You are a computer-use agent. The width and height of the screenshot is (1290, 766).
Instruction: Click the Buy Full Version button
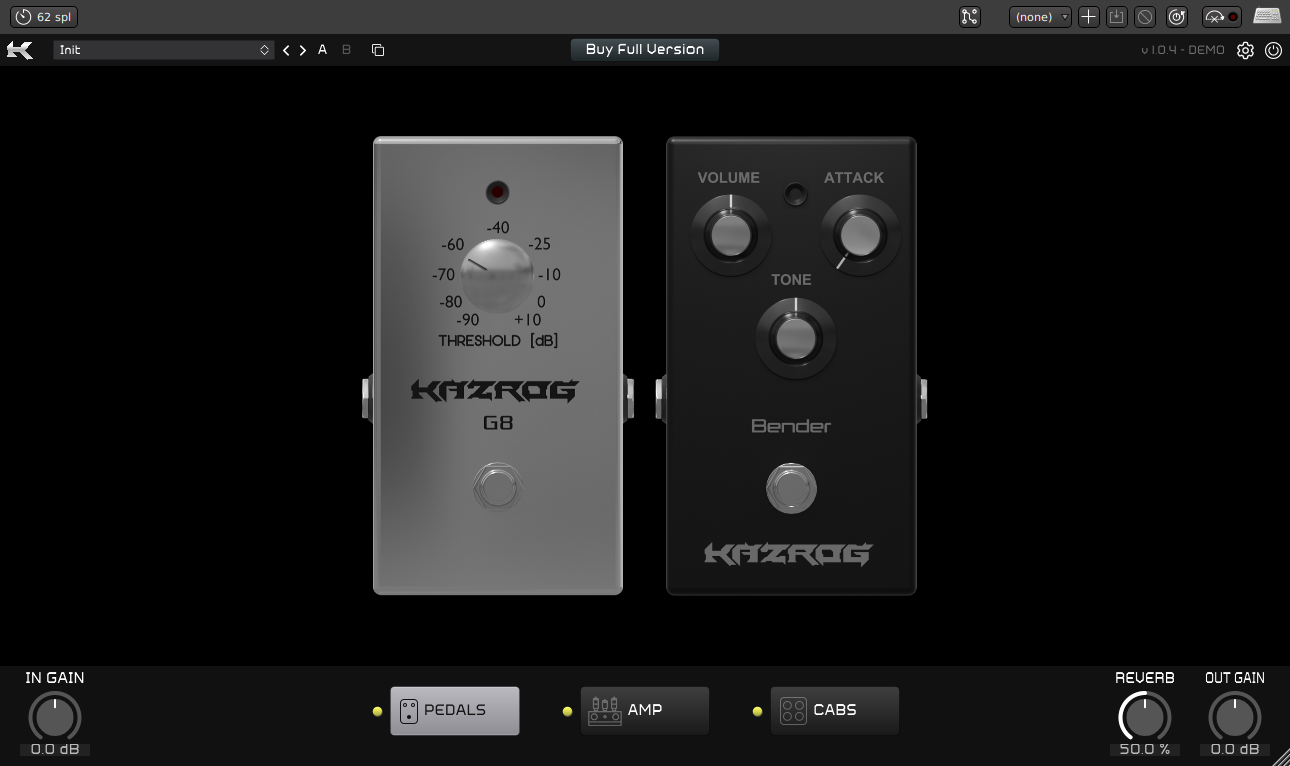(x=645, y=49)
